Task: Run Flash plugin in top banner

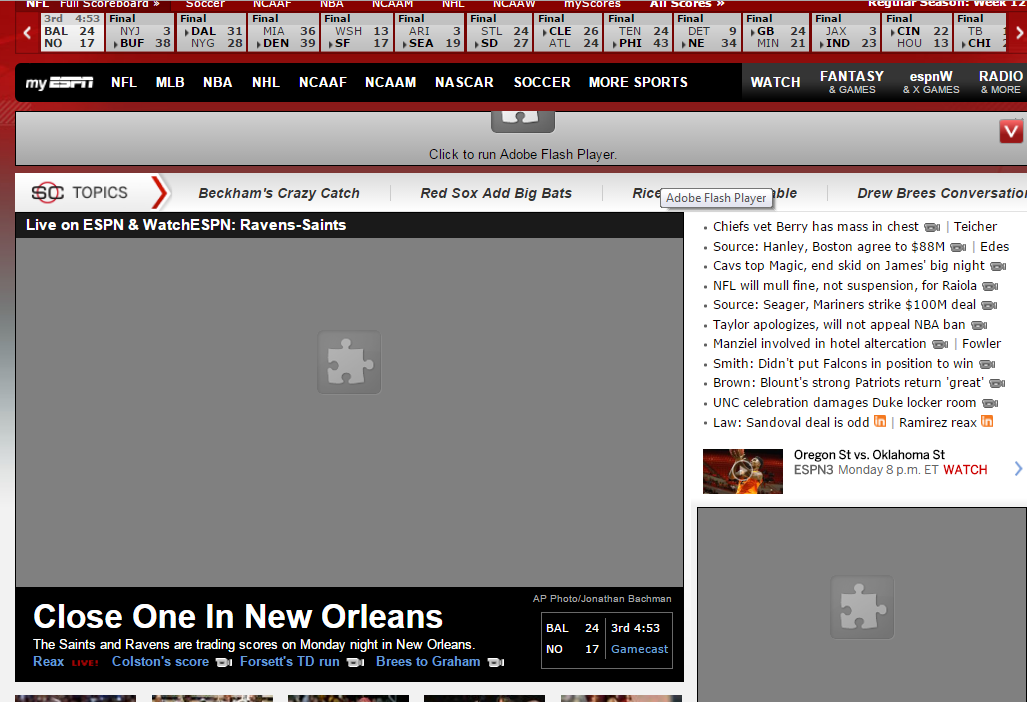Action: [x=522, y=138]
